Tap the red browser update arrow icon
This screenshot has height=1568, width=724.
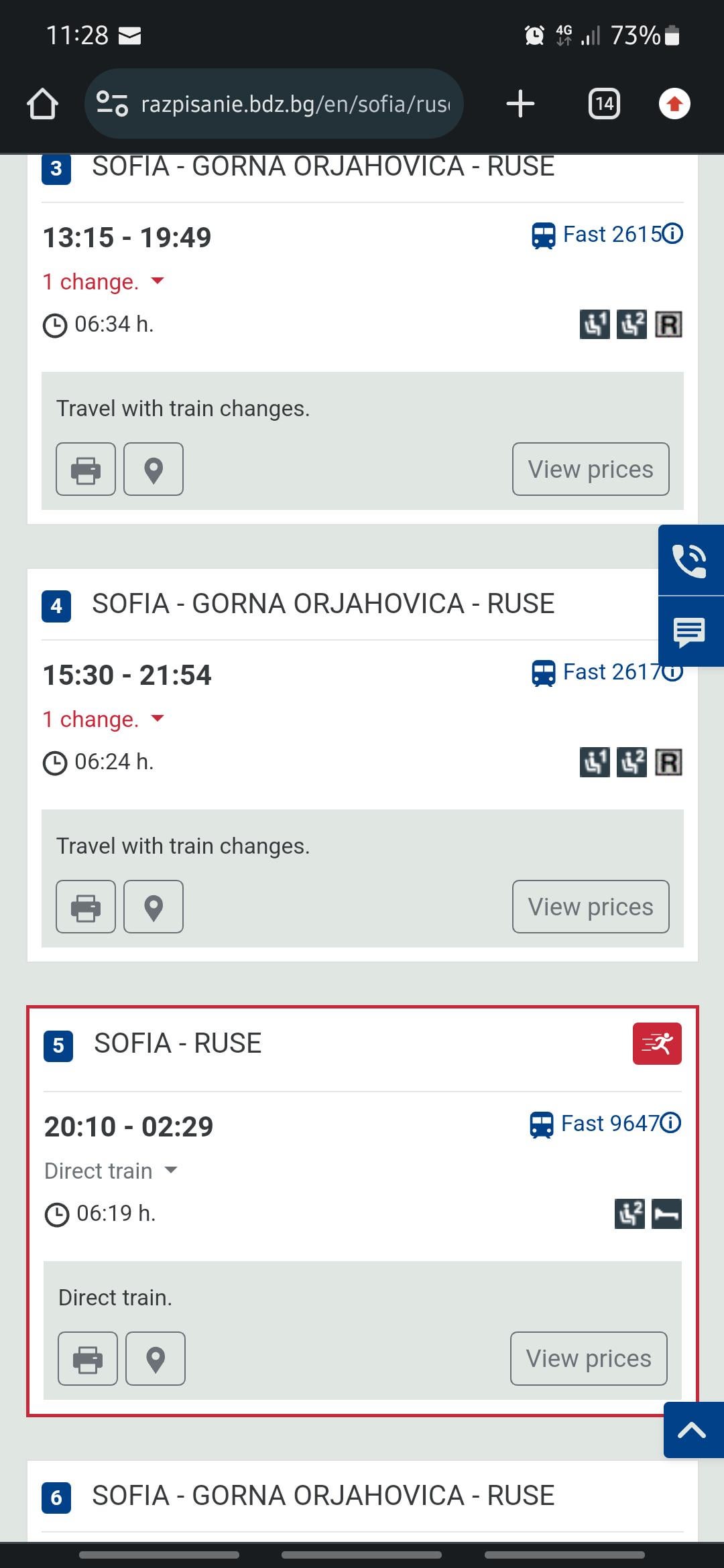[x=674, y=104]
